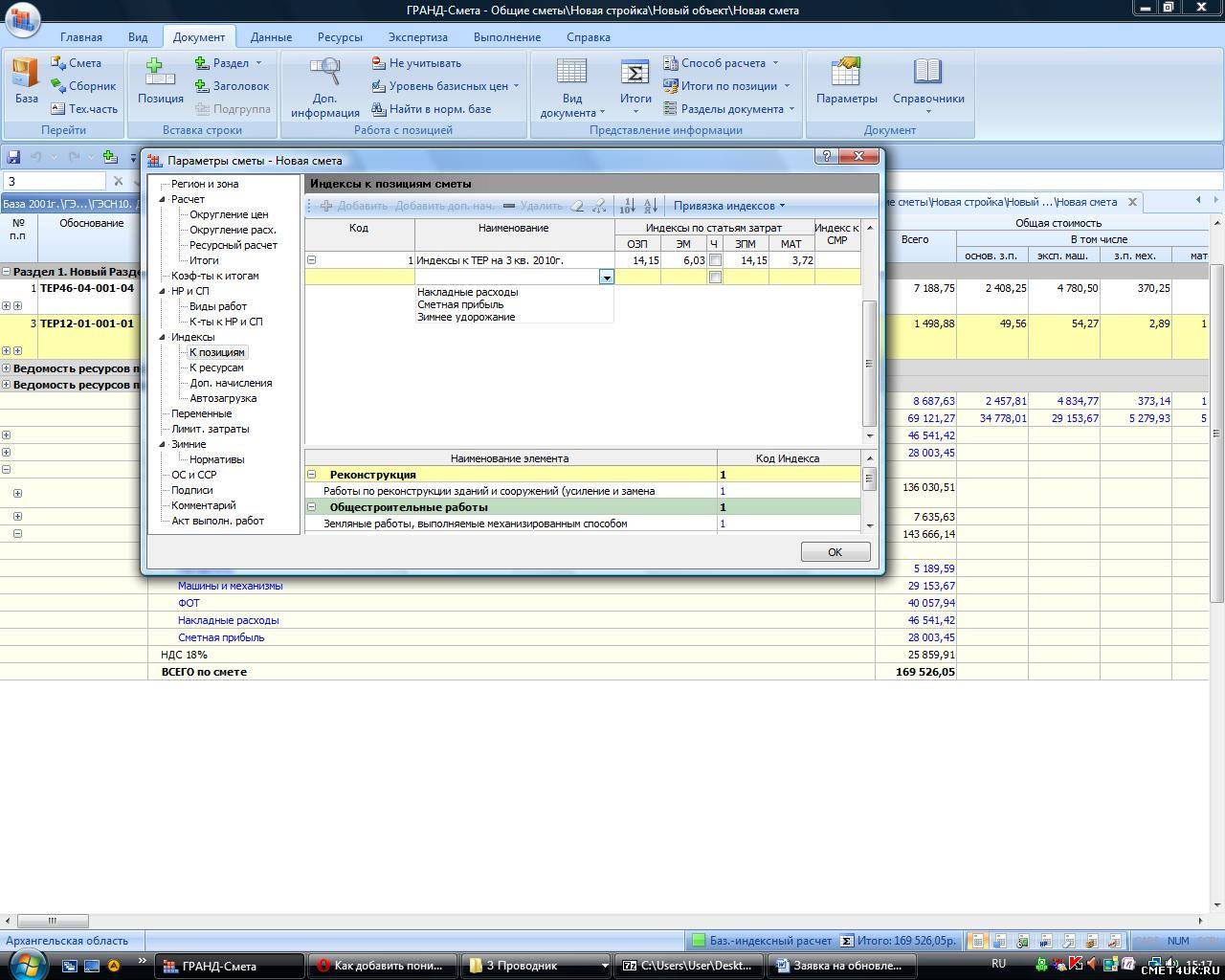Switch to the Ресурсы ribbon tab
Viewport: 1225px width, 980px height.
pyautogui.click(x=340, y=37)
